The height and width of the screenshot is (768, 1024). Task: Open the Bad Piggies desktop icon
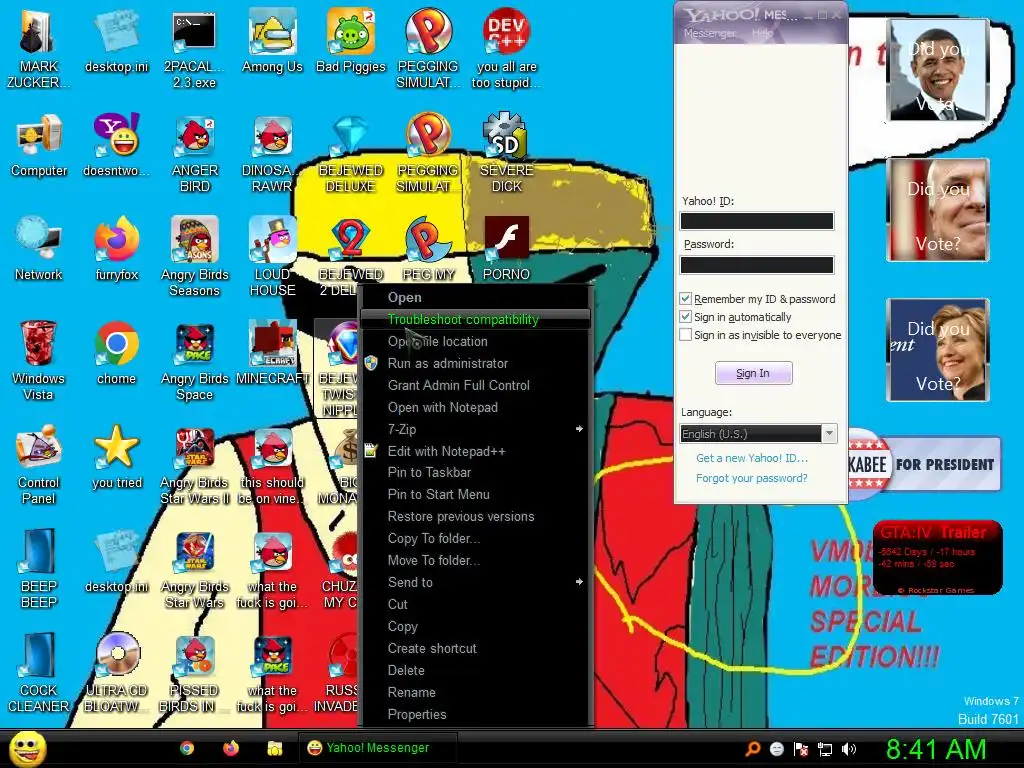tap(351, 40)
